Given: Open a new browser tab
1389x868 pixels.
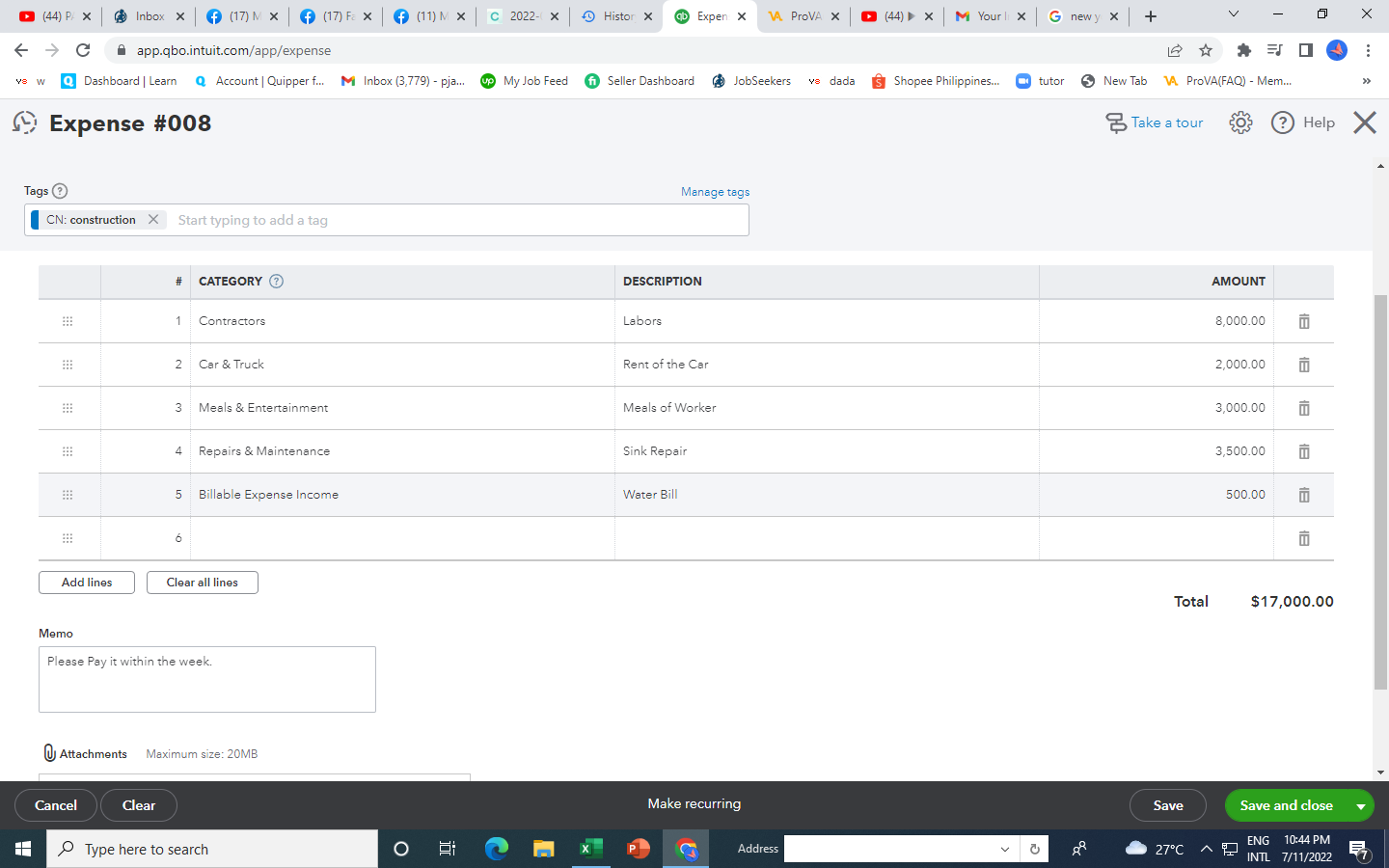Looking at the screenshot, I should pos(1151,16).
